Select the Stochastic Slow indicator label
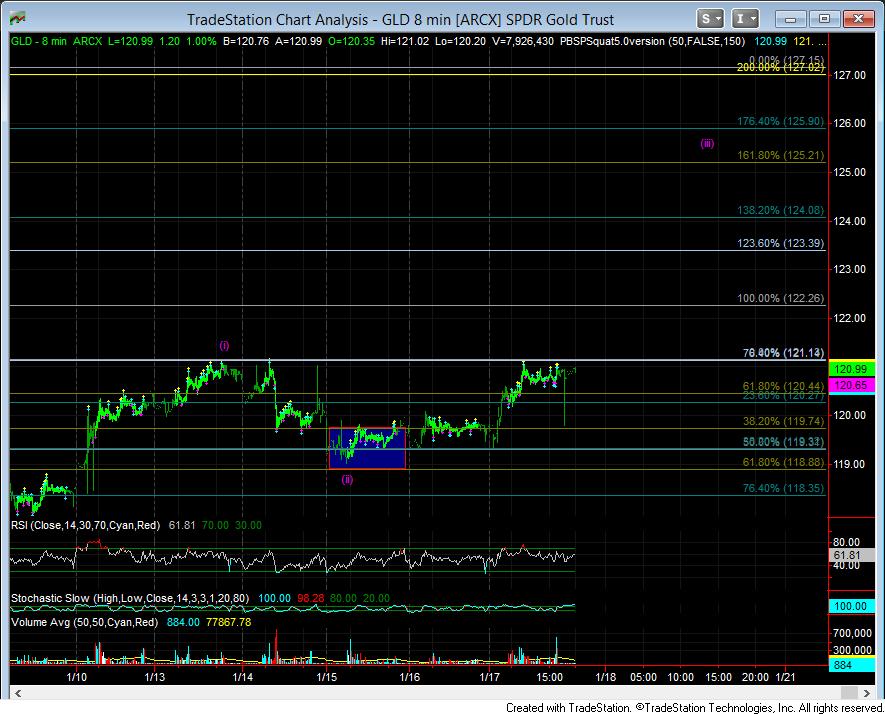This screenshot has width=885, height=714. [x=130, y=598]
